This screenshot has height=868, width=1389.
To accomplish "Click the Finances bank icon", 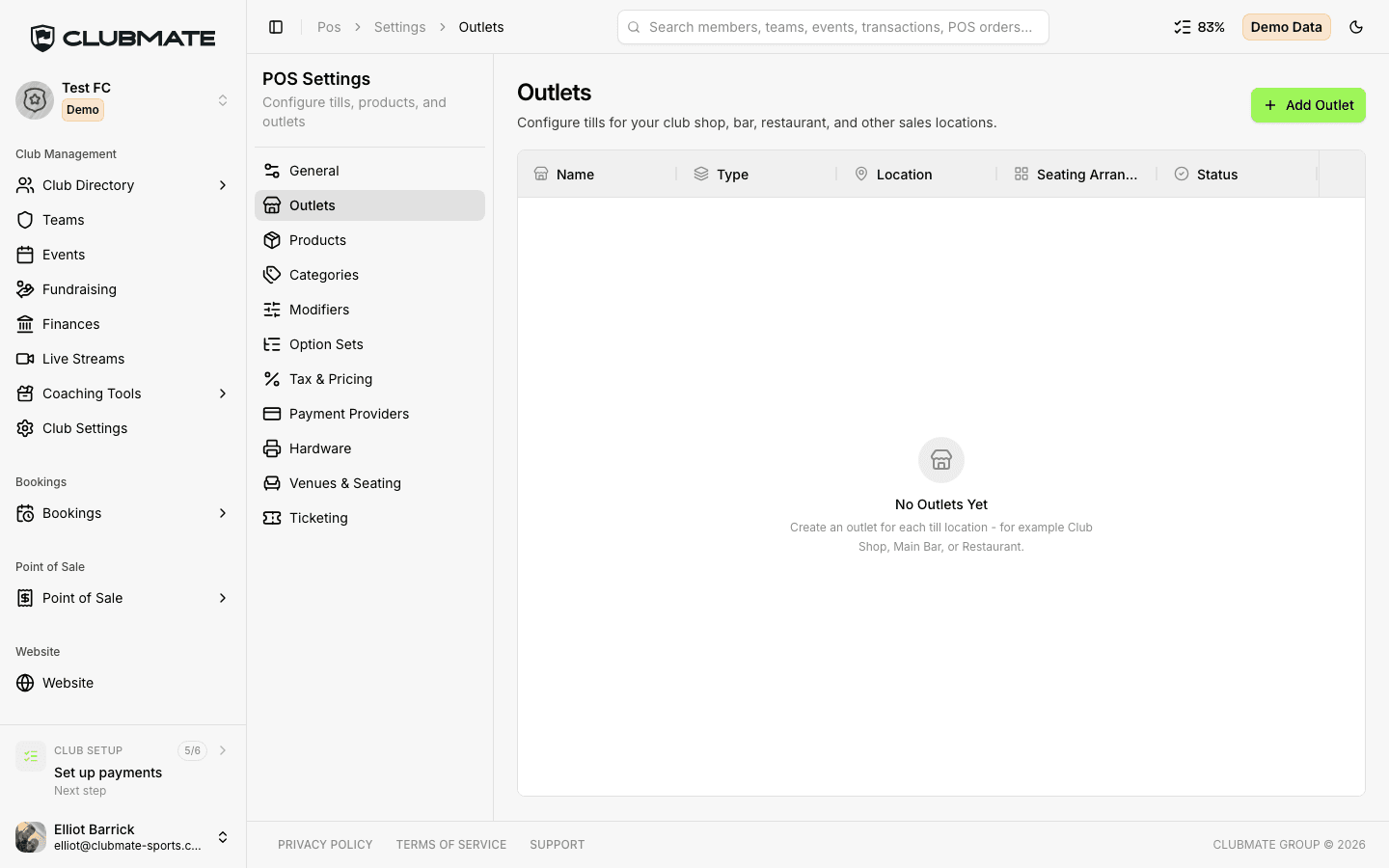I will [25, 324].
